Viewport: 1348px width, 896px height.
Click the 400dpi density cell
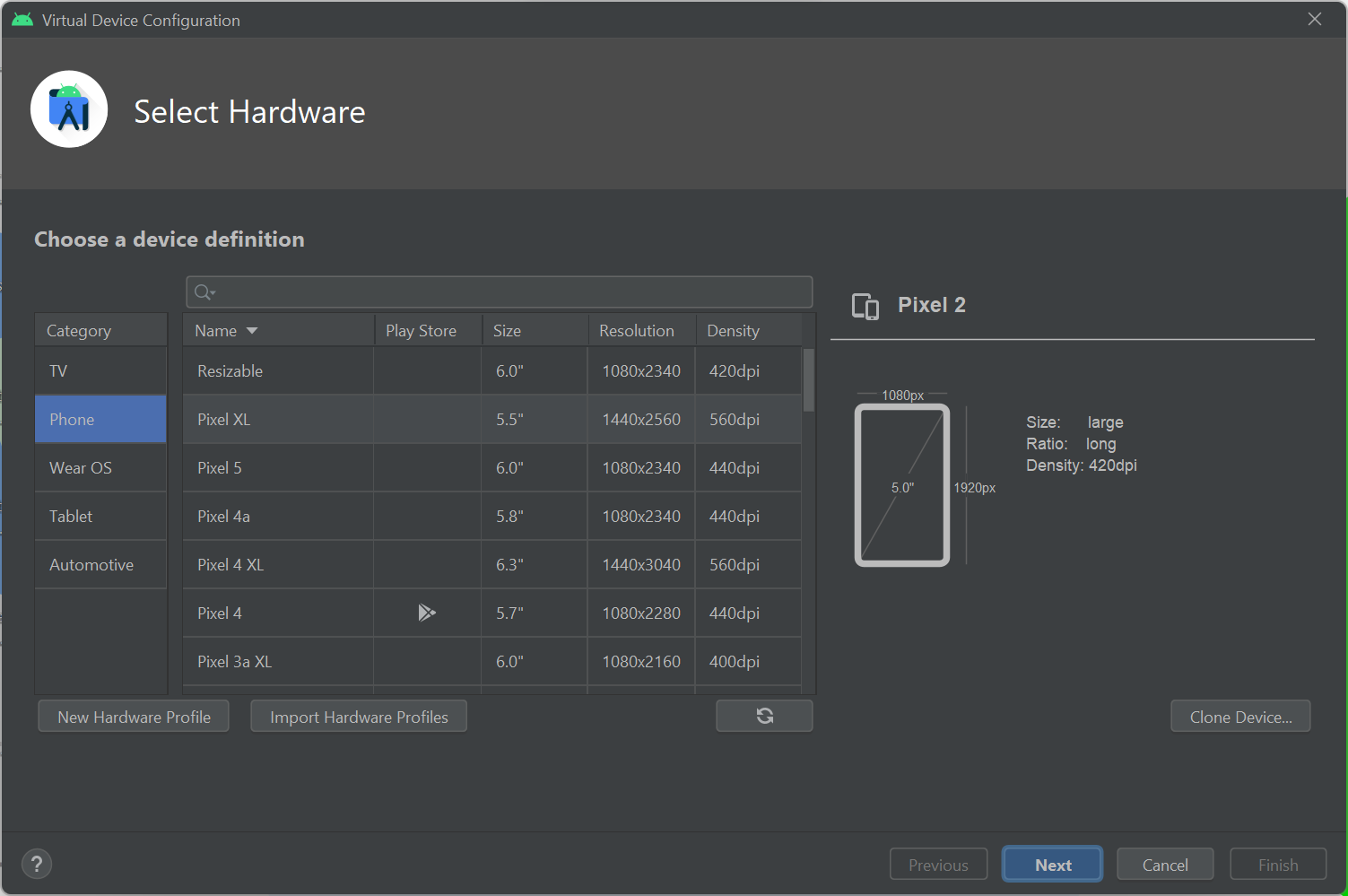pos(748,661)
